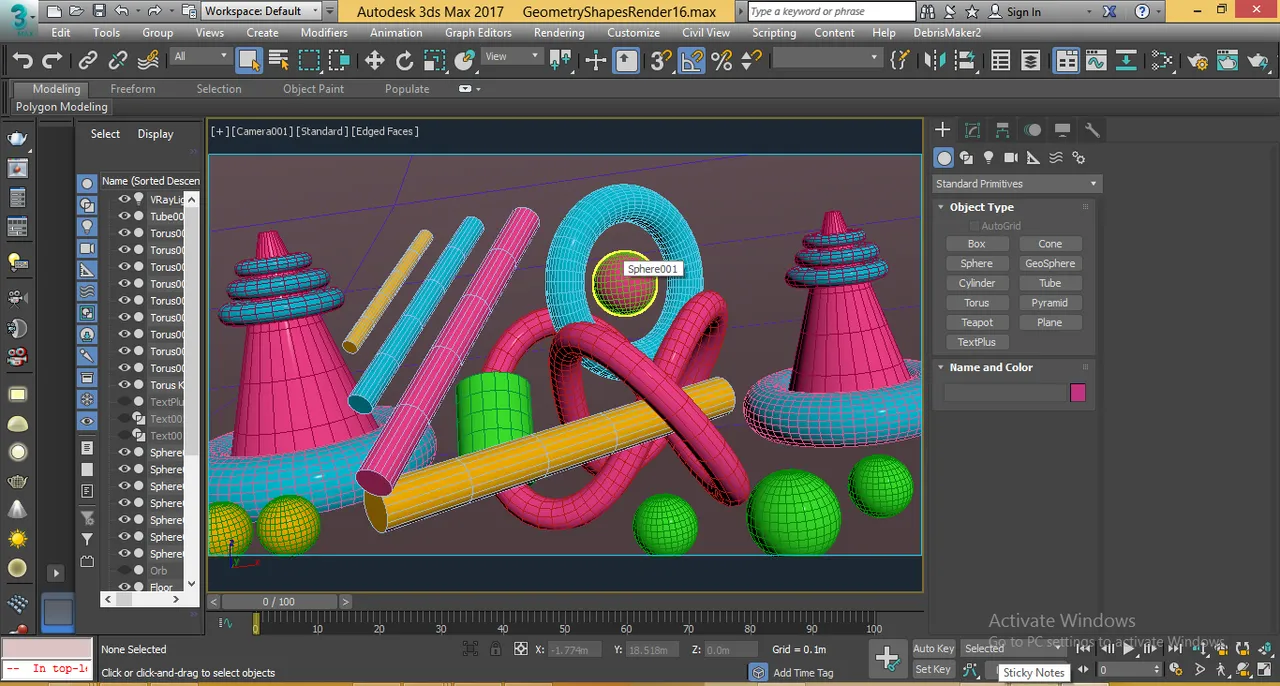Click the Torus object type button
The width and height of the screenshot is (1280, 686).
click(x=977, y=303)
